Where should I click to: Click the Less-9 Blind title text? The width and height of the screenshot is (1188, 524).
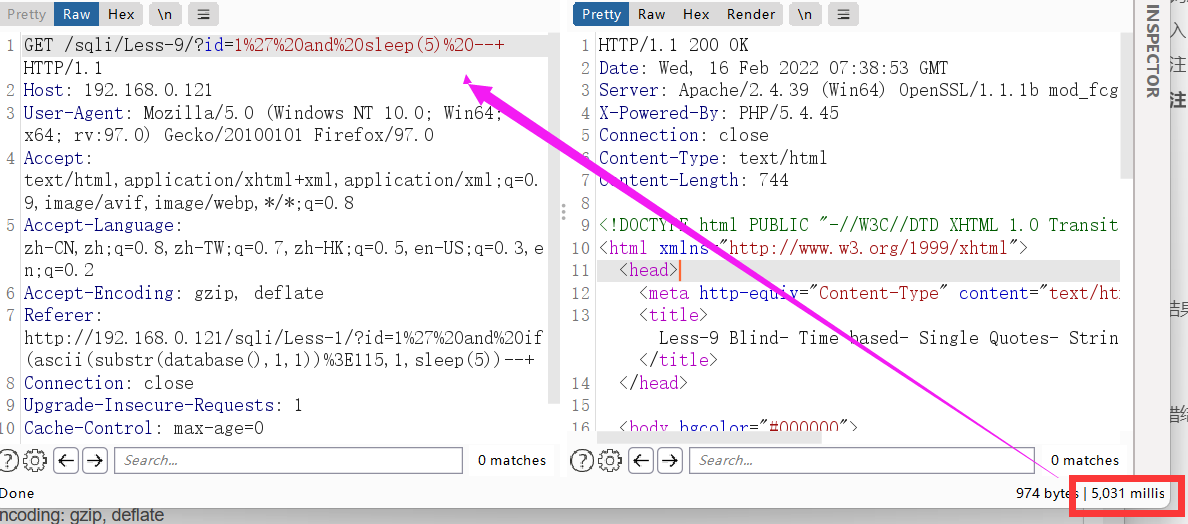[x=888, y=338]
